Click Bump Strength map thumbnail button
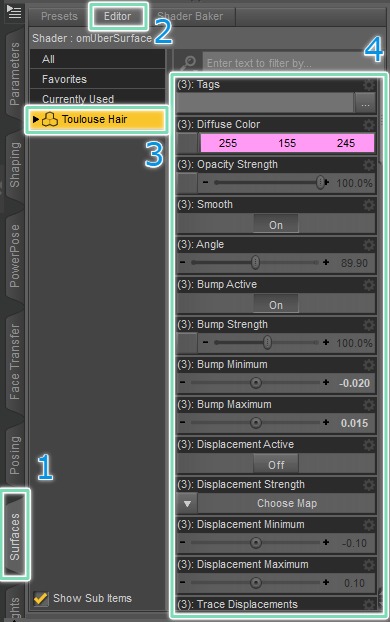 187,343
